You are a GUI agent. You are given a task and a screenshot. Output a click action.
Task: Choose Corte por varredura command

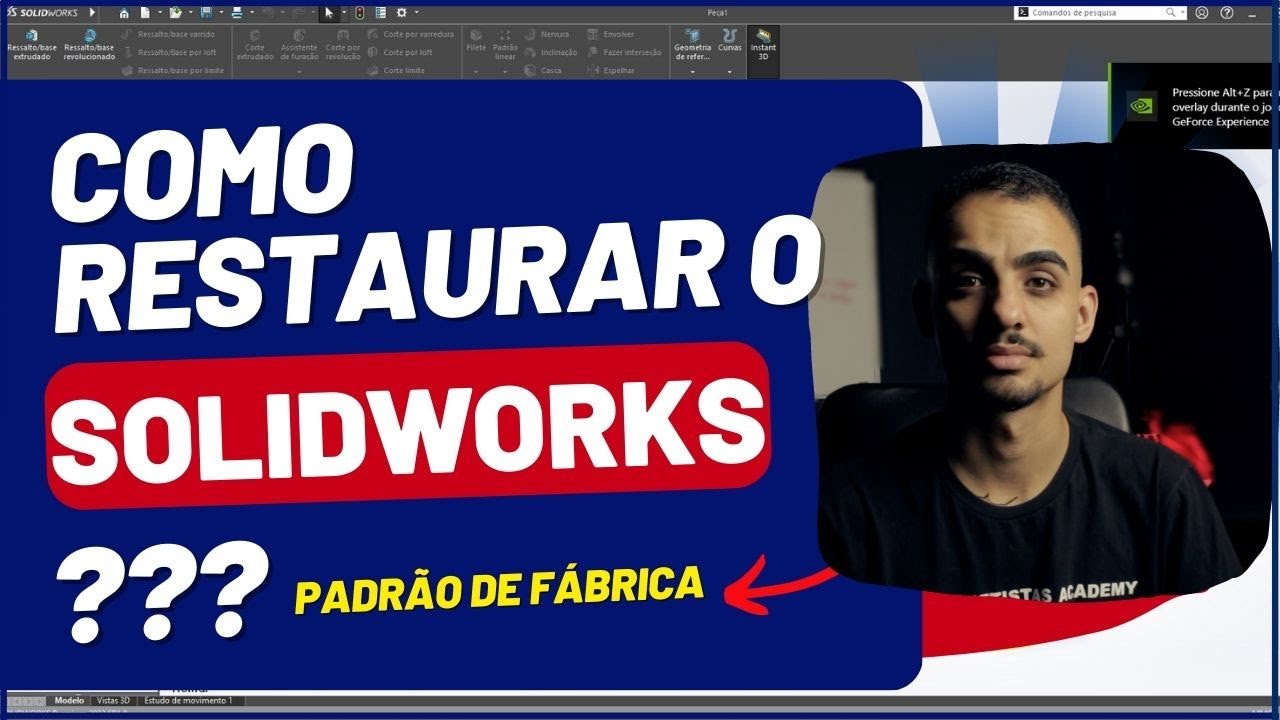click(411, 34)
